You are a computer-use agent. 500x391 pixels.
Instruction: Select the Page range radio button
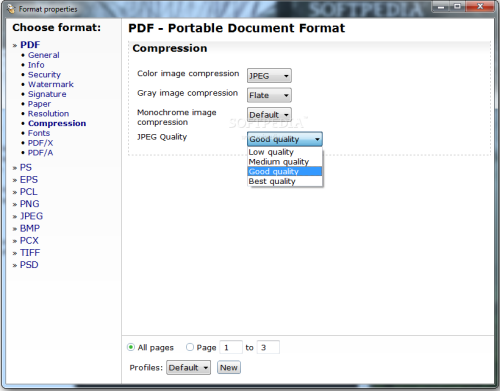click(x=190, y=347)
